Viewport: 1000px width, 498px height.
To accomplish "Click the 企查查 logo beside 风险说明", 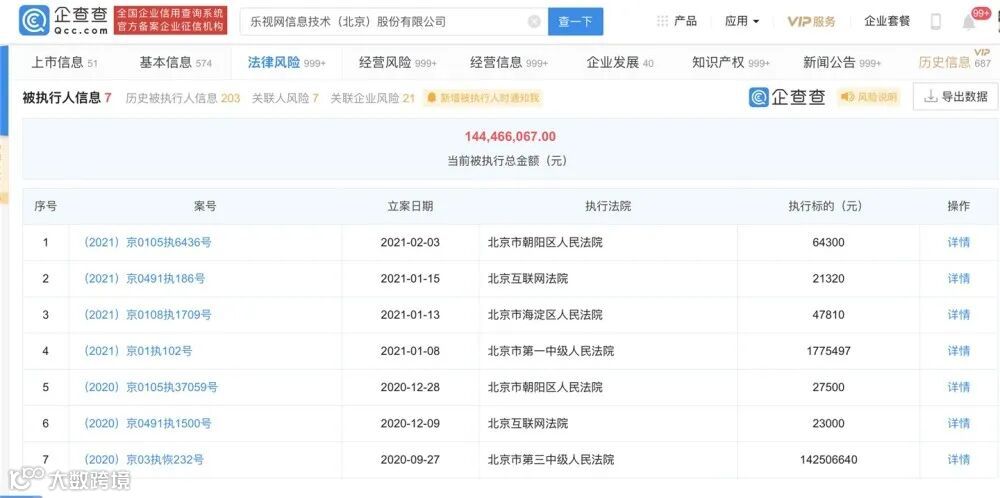I will (787, 97).
